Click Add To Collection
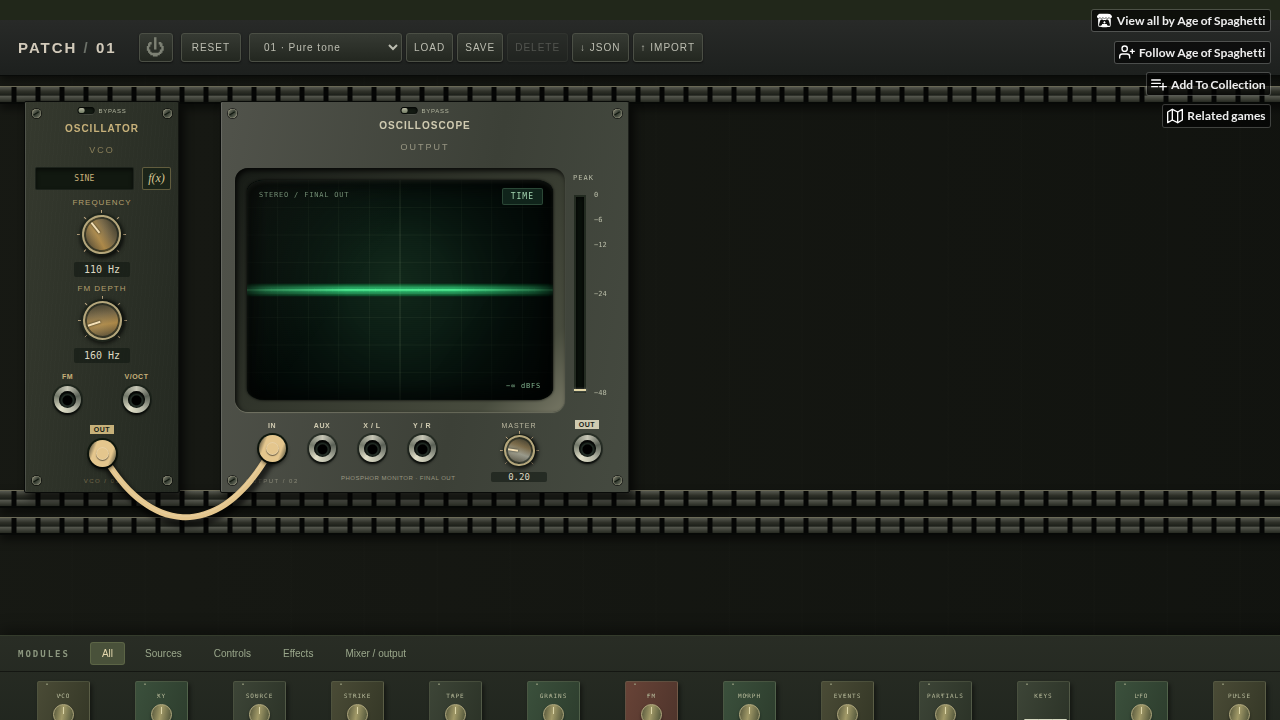The height and width of the screenshot is (720, 1280). [1208, 84]
